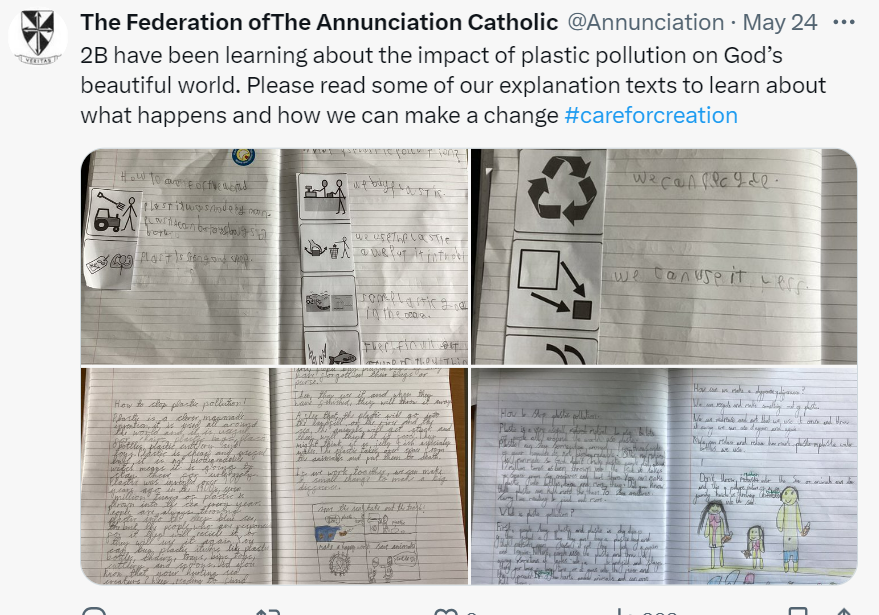Open the photo showing the recycling symbol
The width and height of the screenshot is (879, 615).
pyautogui.click(x=664, y=256)
